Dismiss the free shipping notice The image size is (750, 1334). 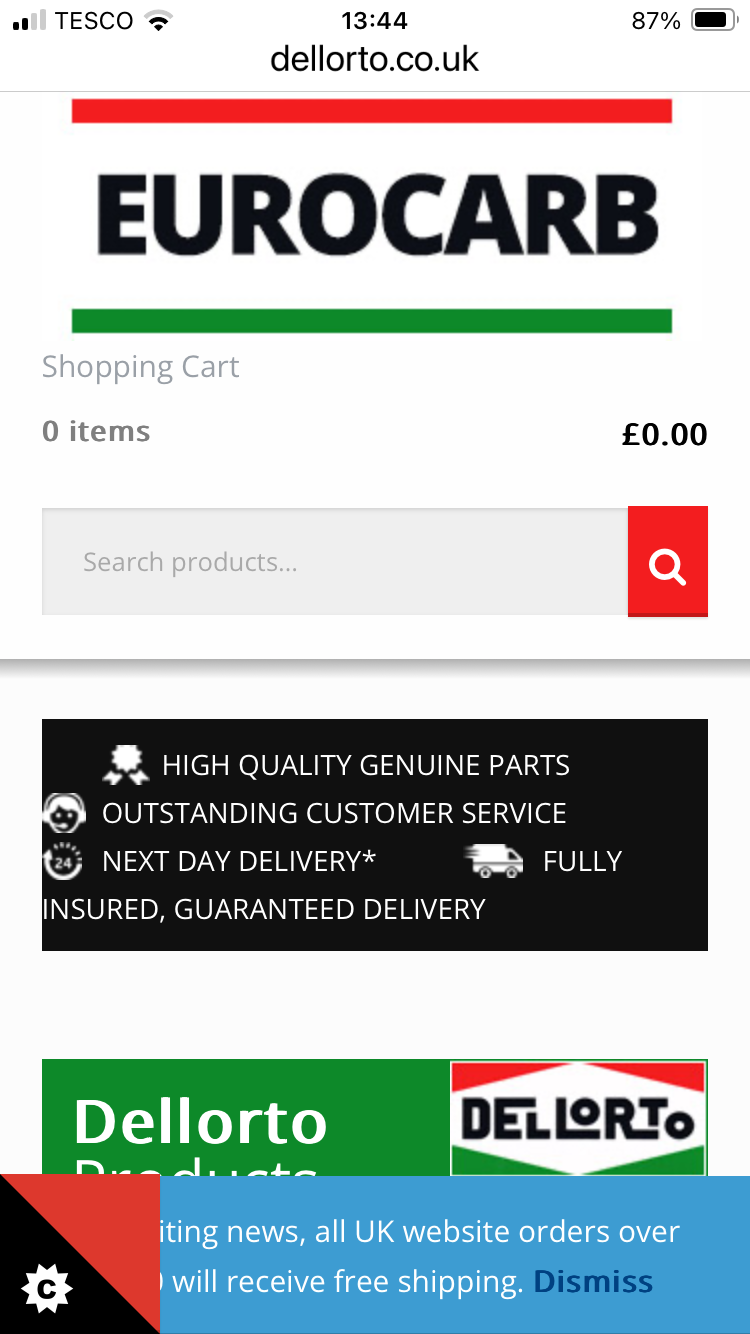pyautogui.click(x=593, y=1281)
